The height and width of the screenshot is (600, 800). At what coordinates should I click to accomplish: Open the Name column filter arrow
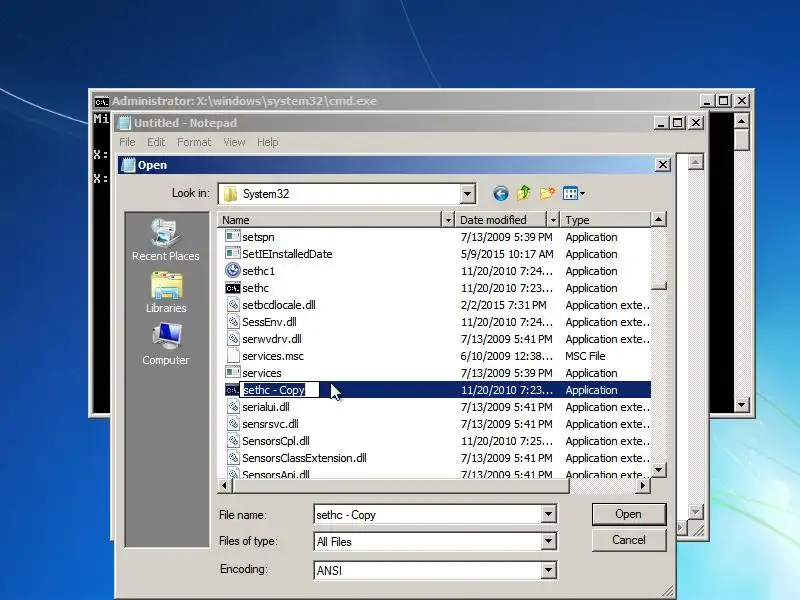coord(448,220)
